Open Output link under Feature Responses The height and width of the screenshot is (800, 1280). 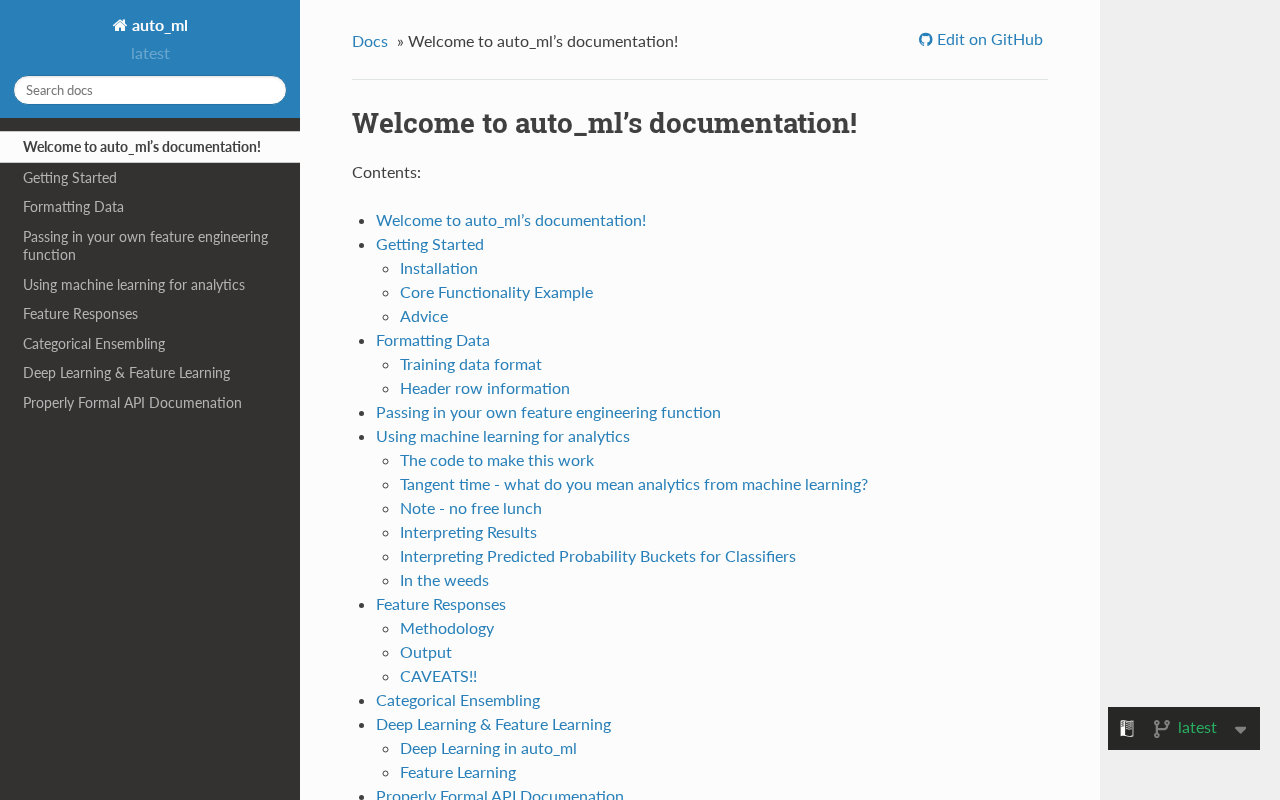(x=426, y=652)
